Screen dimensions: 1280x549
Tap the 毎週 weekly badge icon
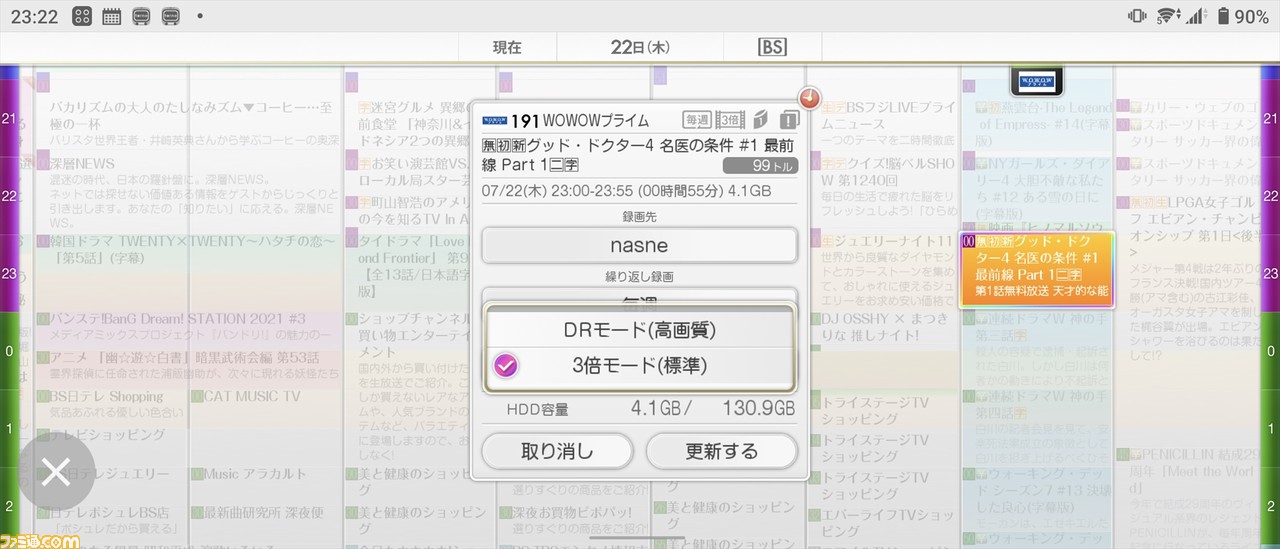point(697,120)
